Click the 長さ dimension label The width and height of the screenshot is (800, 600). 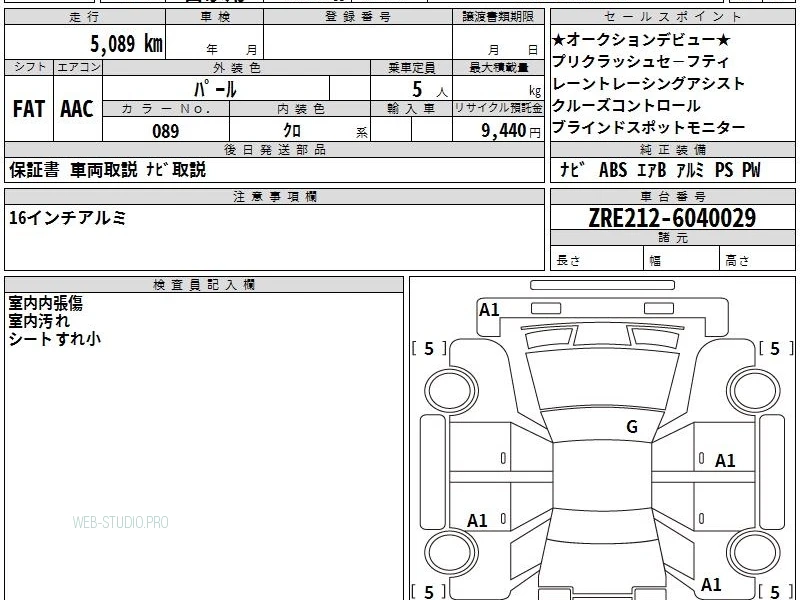click(568, 260)
